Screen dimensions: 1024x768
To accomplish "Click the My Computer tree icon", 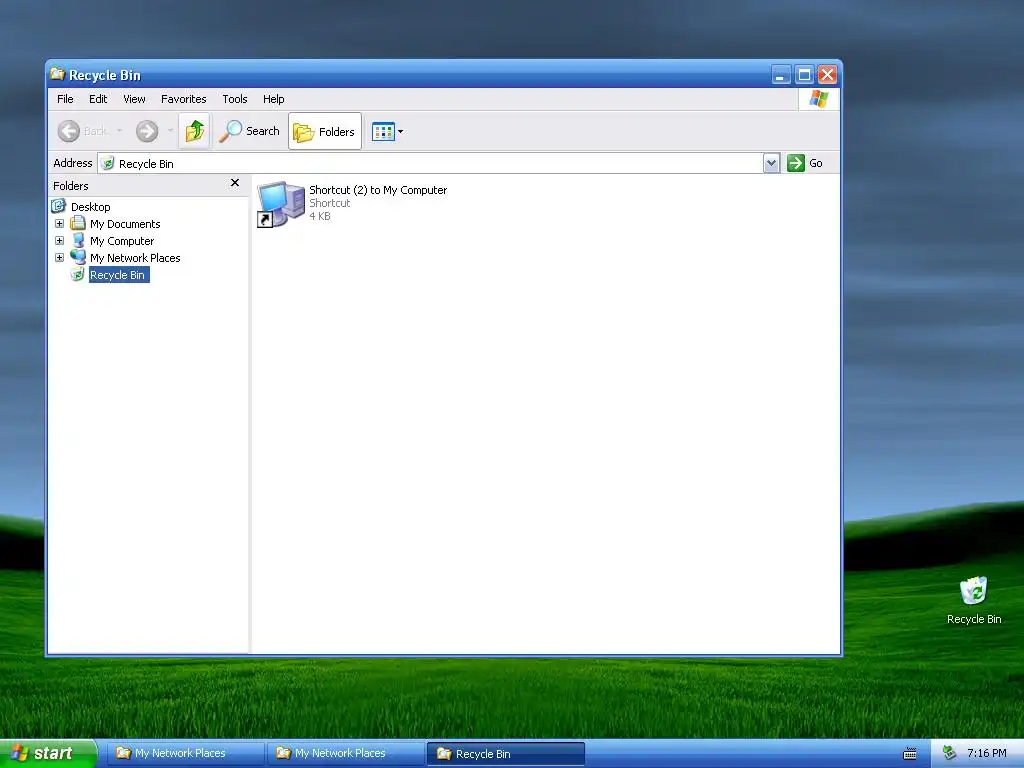I will click(x=78, y=240).
